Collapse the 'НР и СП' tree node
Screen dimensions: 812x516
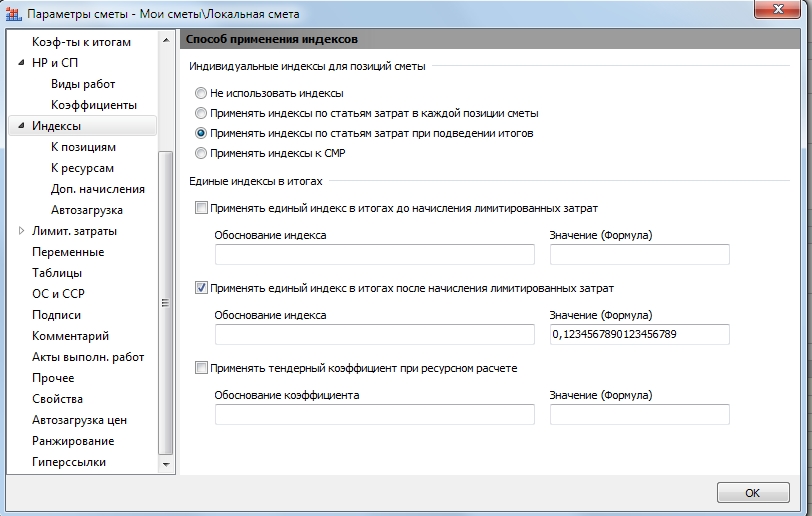[21, 63]
